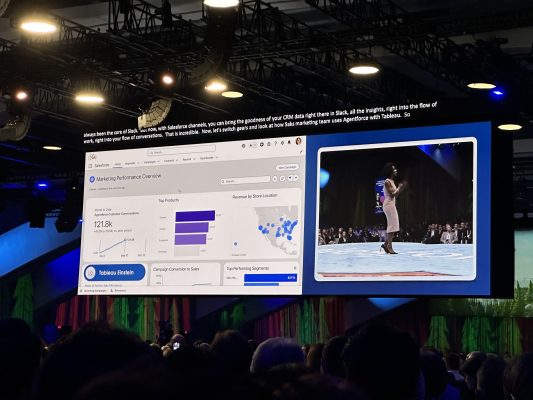
Task: Click the Saks logo at top left
Action: click(92, 157)
